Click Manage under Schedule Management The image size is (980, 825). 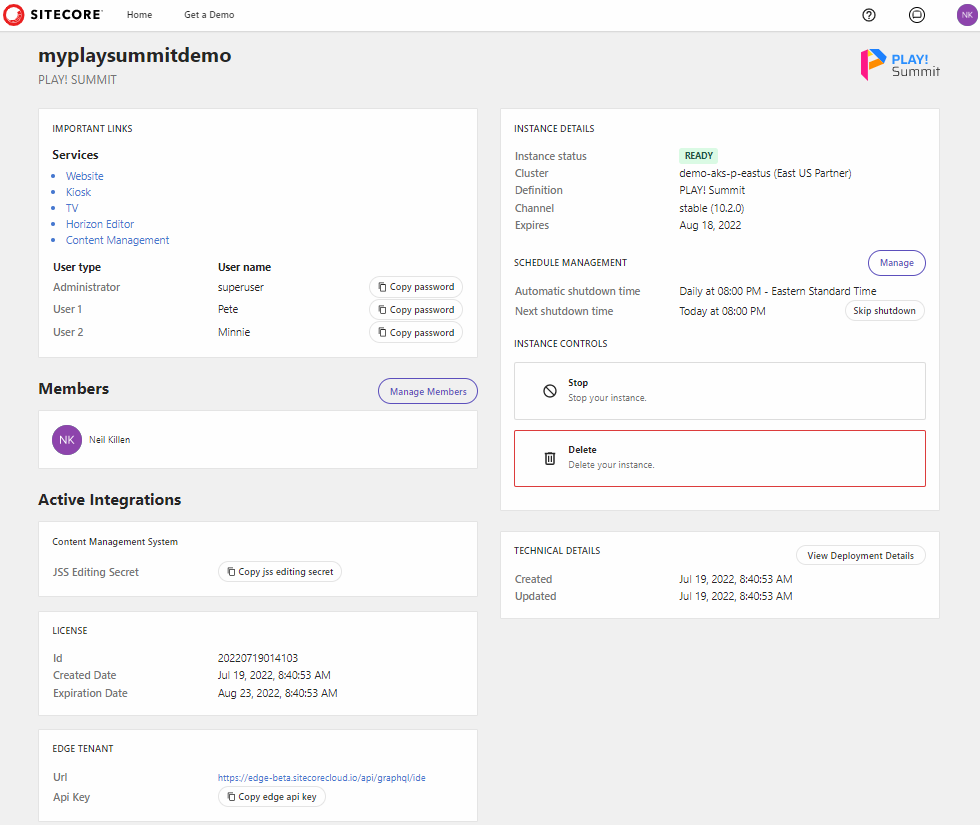pos(896,262)
